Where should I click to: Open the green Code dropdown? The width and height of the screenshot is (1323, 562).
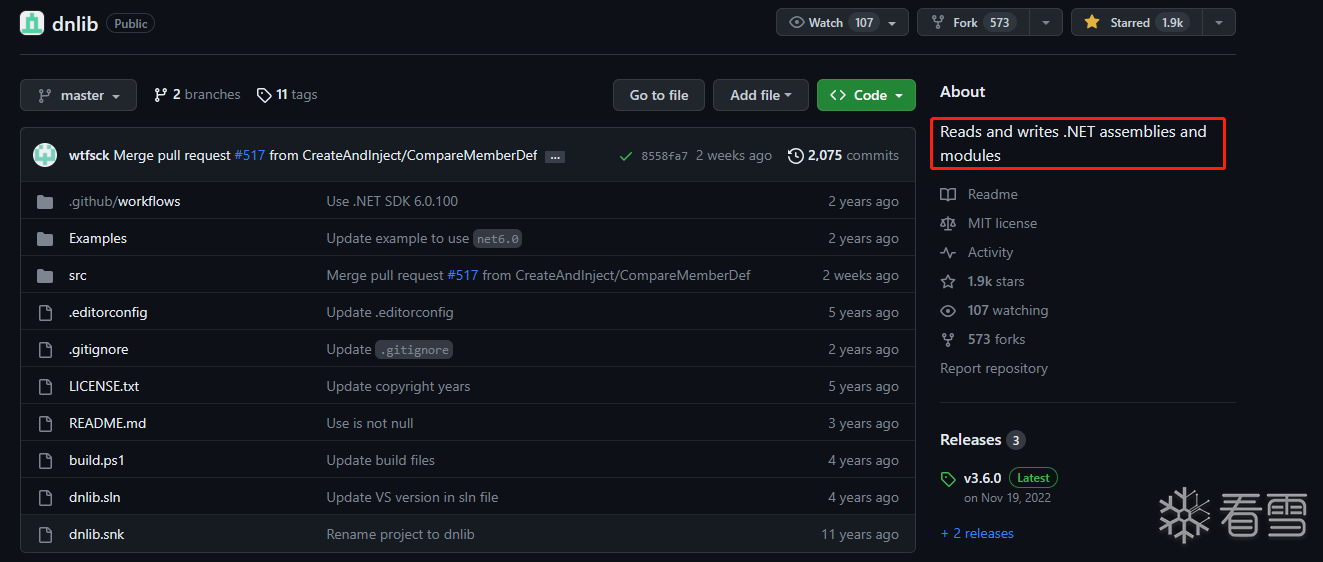pyautogui.click(x=866, y=95)
